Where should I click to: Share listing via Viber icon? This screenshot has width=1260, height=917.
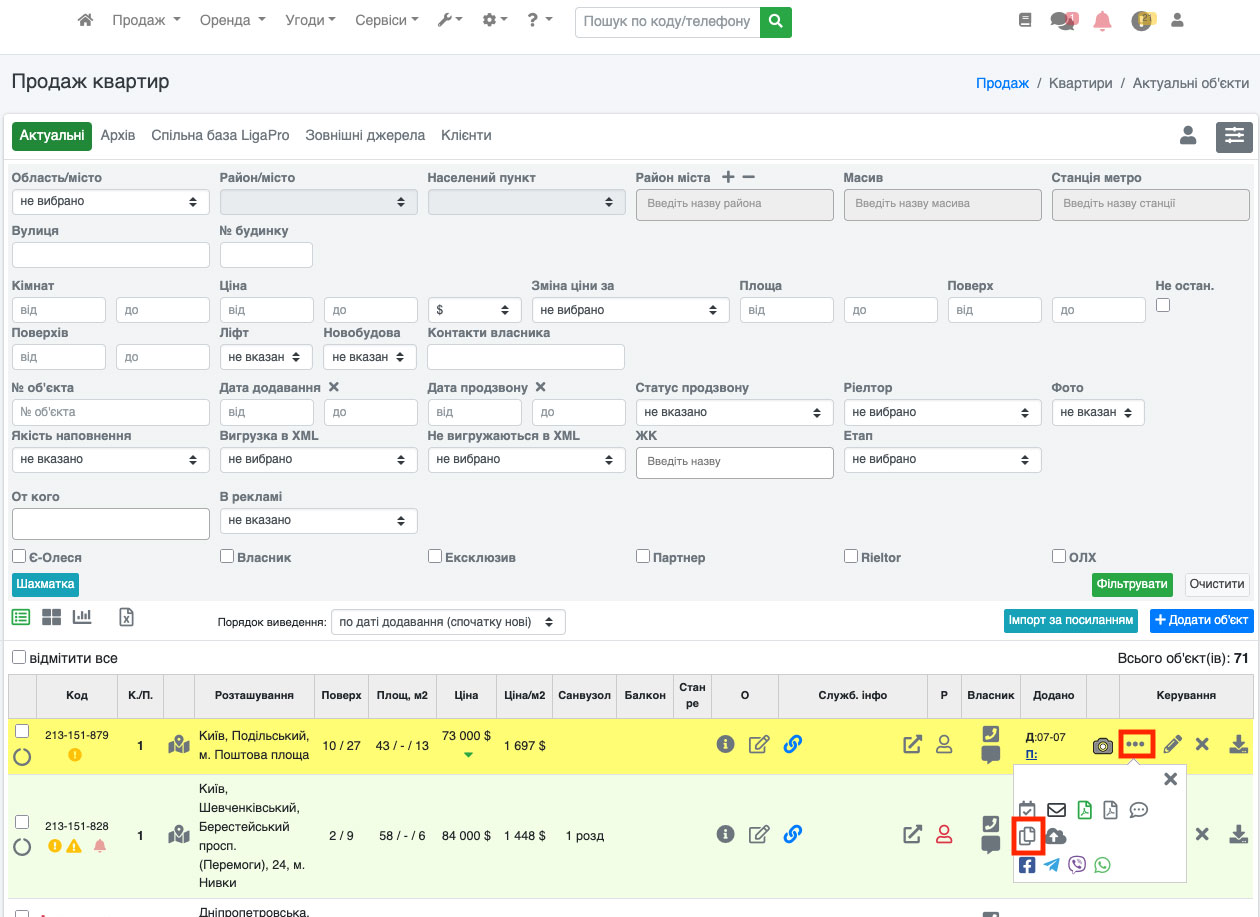(1077, 866)
